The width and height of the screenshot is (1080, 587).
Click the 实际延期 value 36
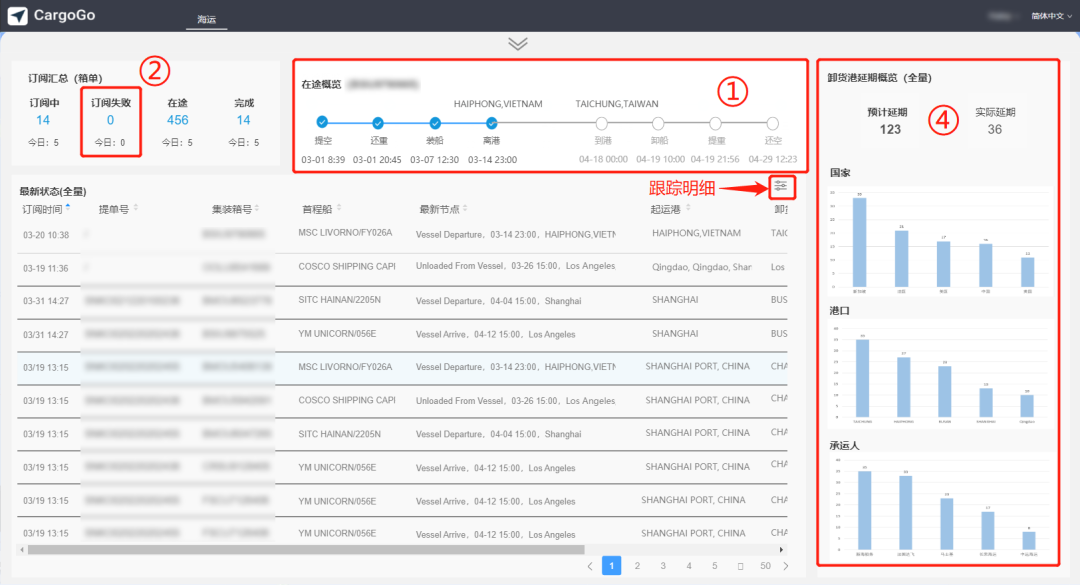click(x=995, y=130)
